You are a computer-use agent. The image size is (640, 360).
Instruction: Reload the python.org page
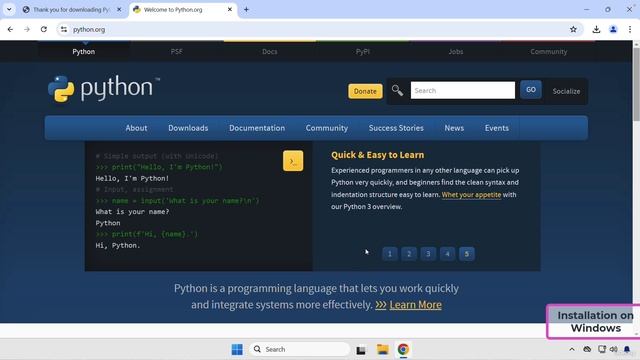click(44, 29)
